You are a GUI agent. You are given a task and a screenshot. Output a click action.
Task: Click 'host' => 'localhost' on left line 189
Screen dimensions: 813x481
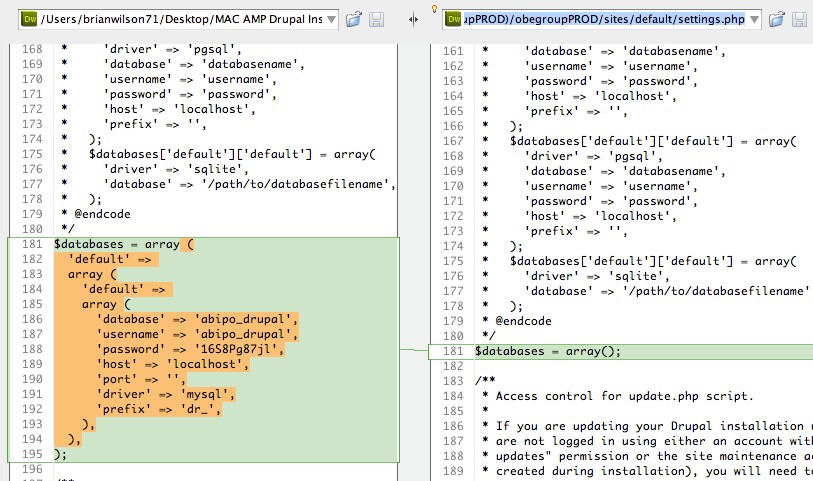173,364
